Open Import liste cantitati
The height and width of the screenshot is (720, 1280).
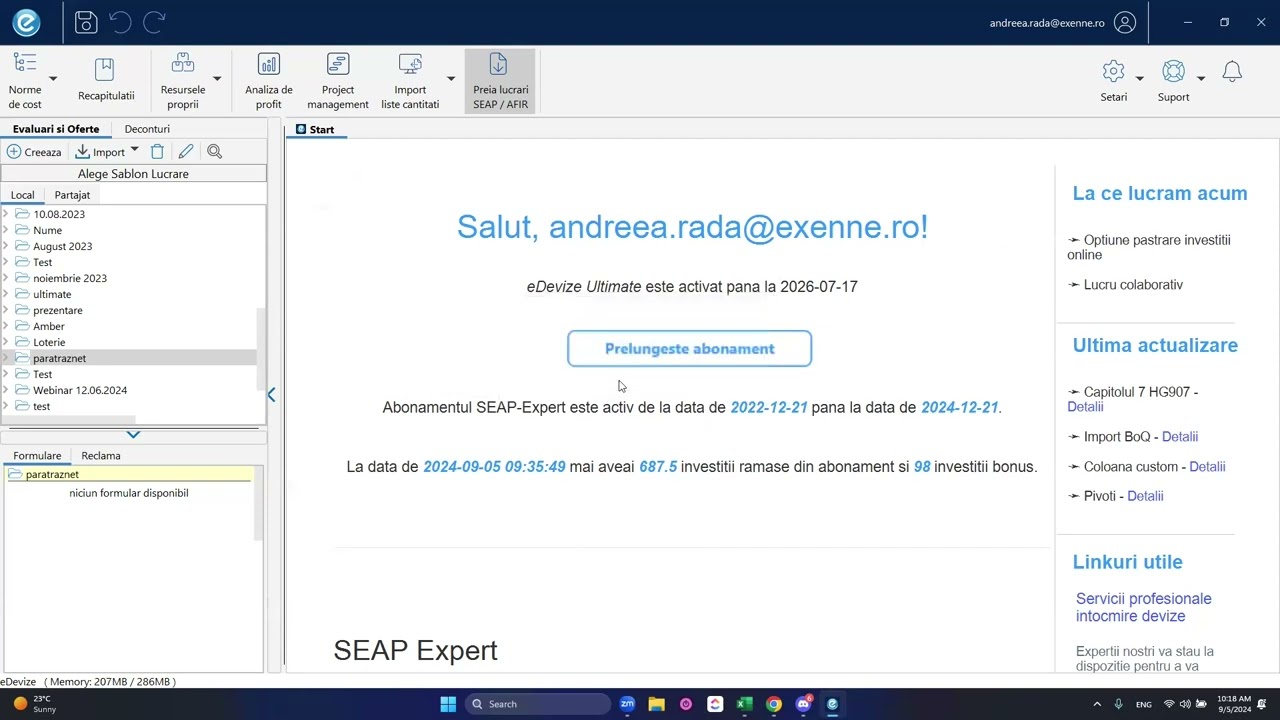coord(410,81)
